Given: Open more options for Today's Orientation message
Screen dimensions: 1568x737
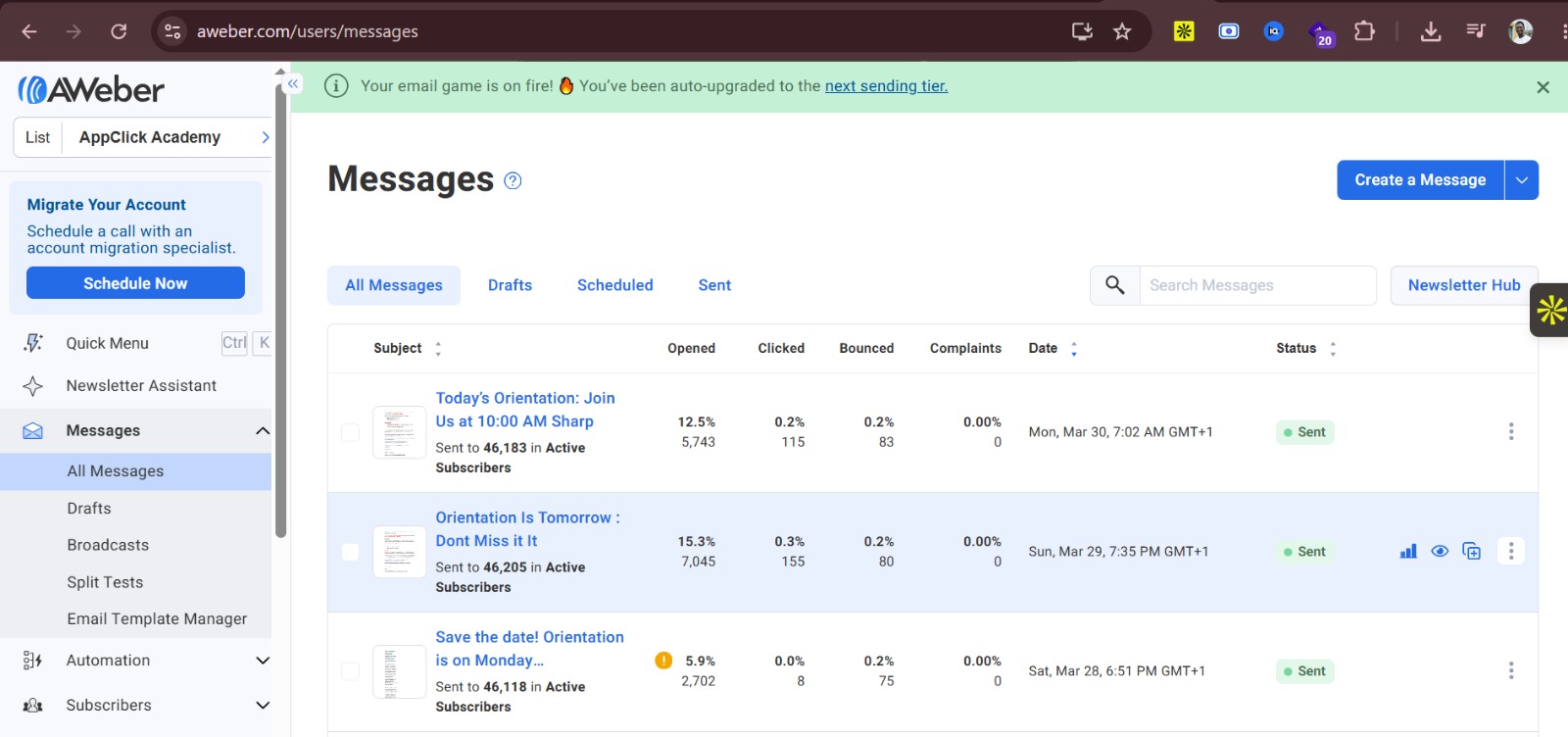Looking at the screenshot, I should [1511, 431].
